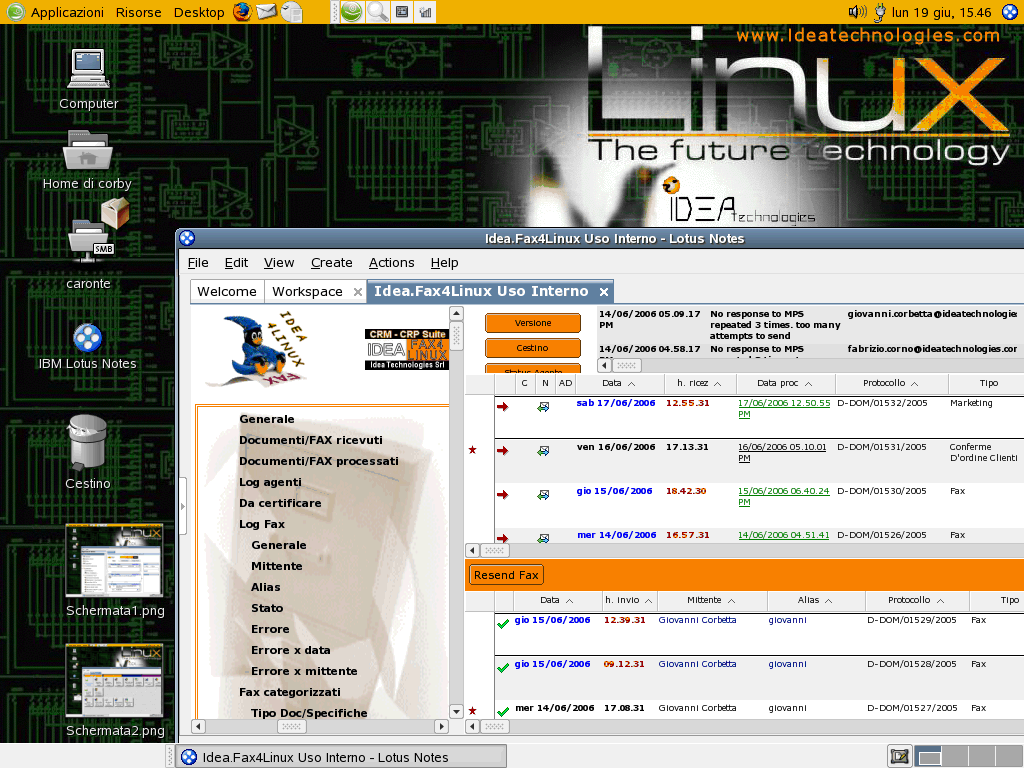Viewport: 1024px width, 768px height.
Task: Sort received faxes by Data column
Action: click(x=618, y=383)
